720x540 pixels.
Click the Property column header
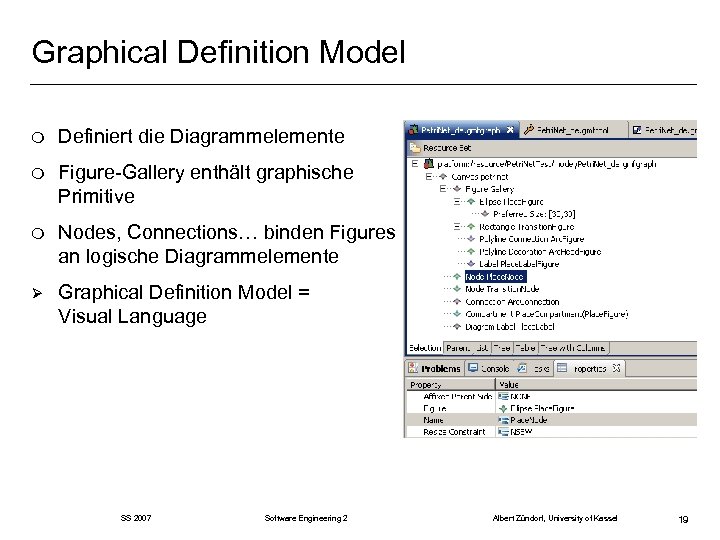[450, 384]
